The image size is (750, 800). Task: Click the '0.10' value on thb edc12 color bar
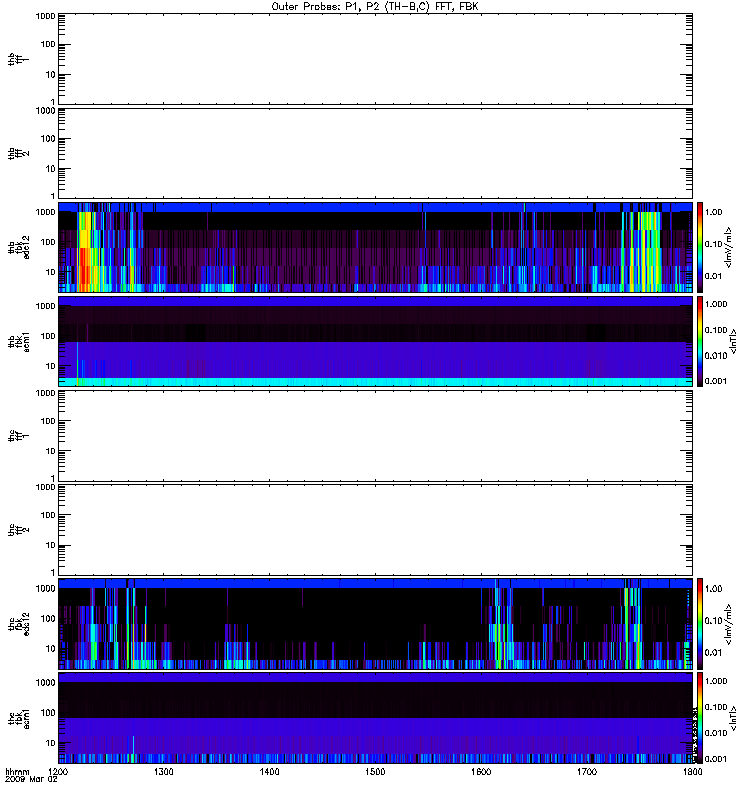714,244
